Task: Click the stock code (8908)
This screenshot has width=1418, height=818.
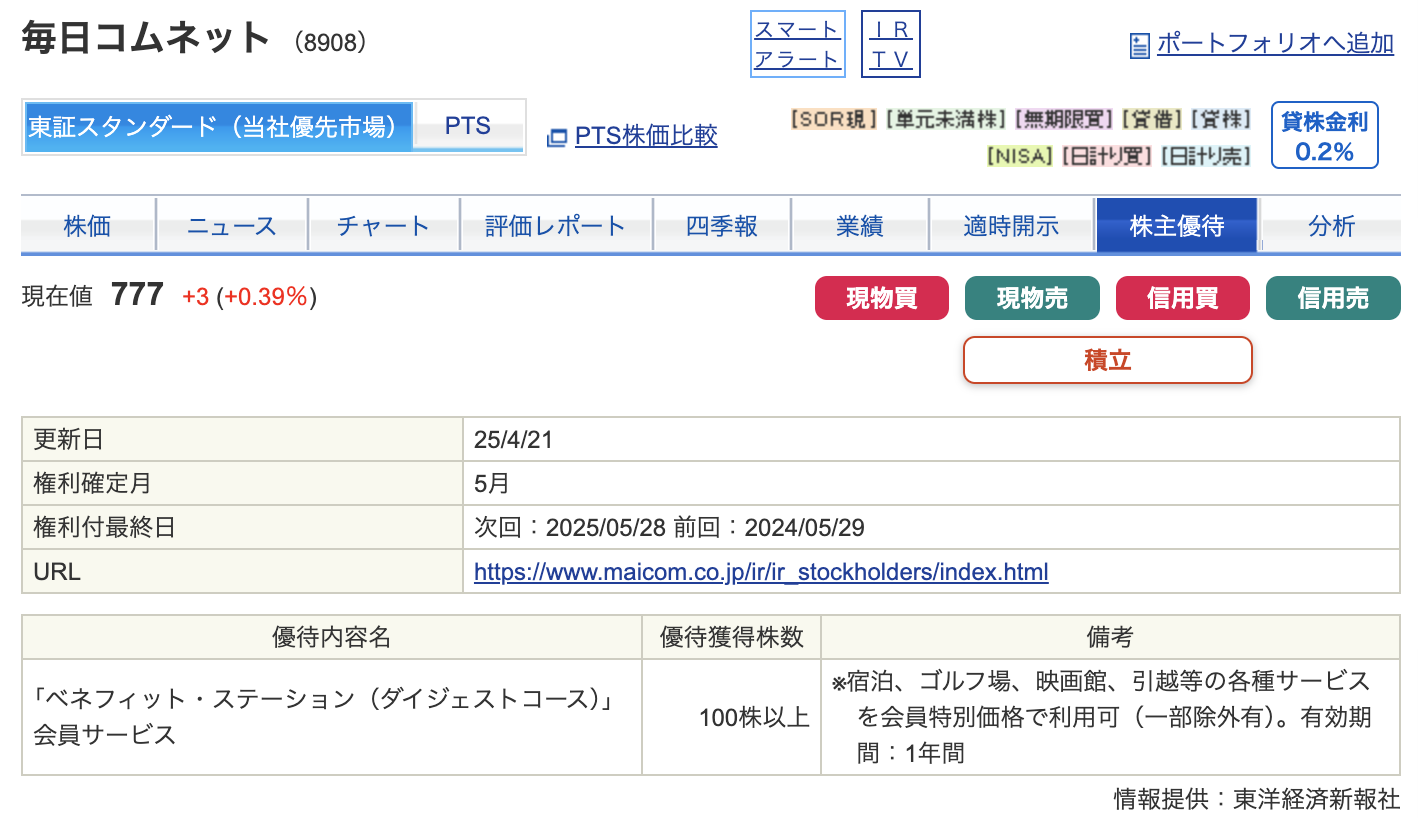Action: tap(331, 42)
